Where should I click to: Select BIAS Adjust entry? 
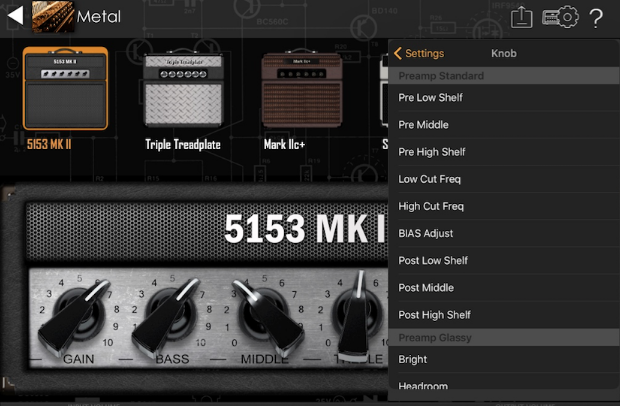(425, 233)
